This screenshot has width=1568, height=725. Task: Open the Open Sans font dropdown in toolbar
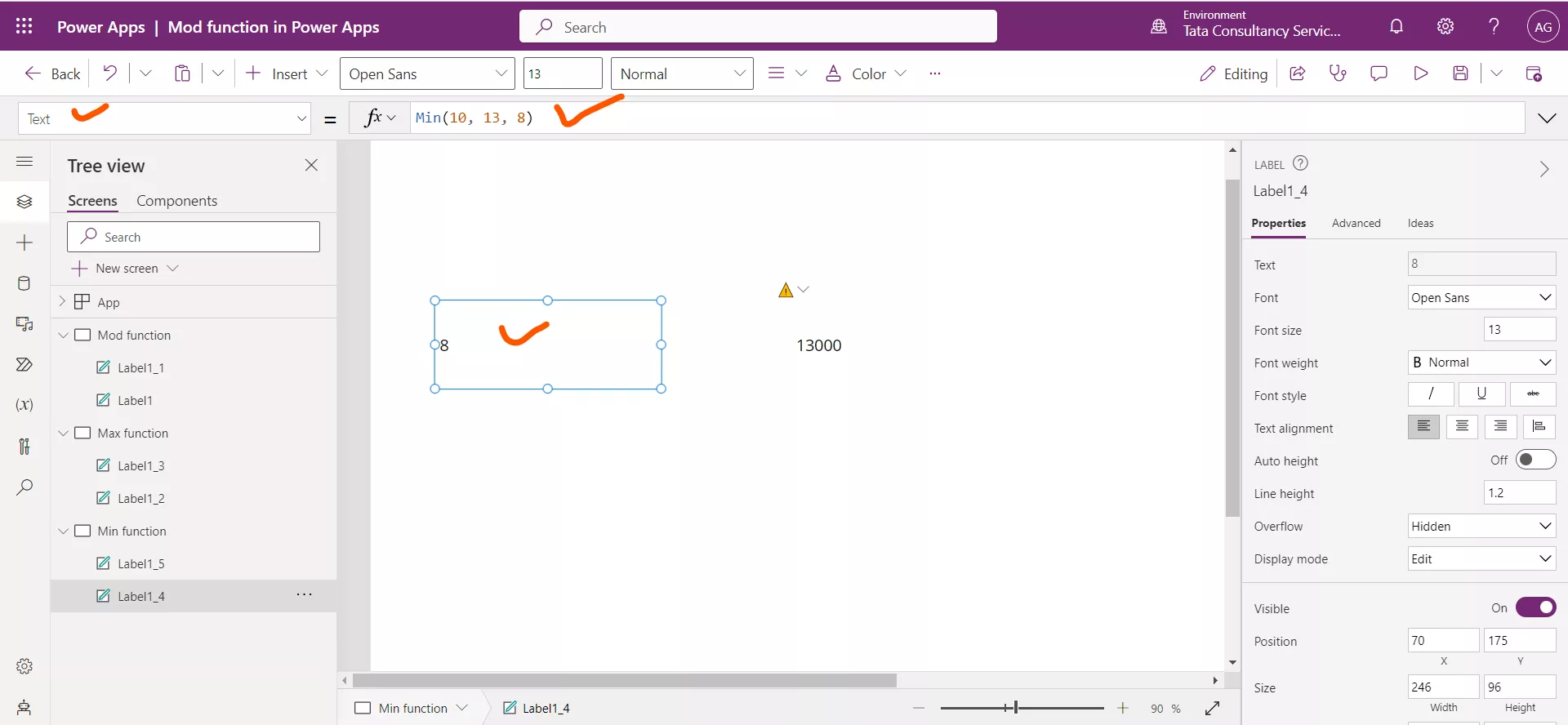coord(427,73)
